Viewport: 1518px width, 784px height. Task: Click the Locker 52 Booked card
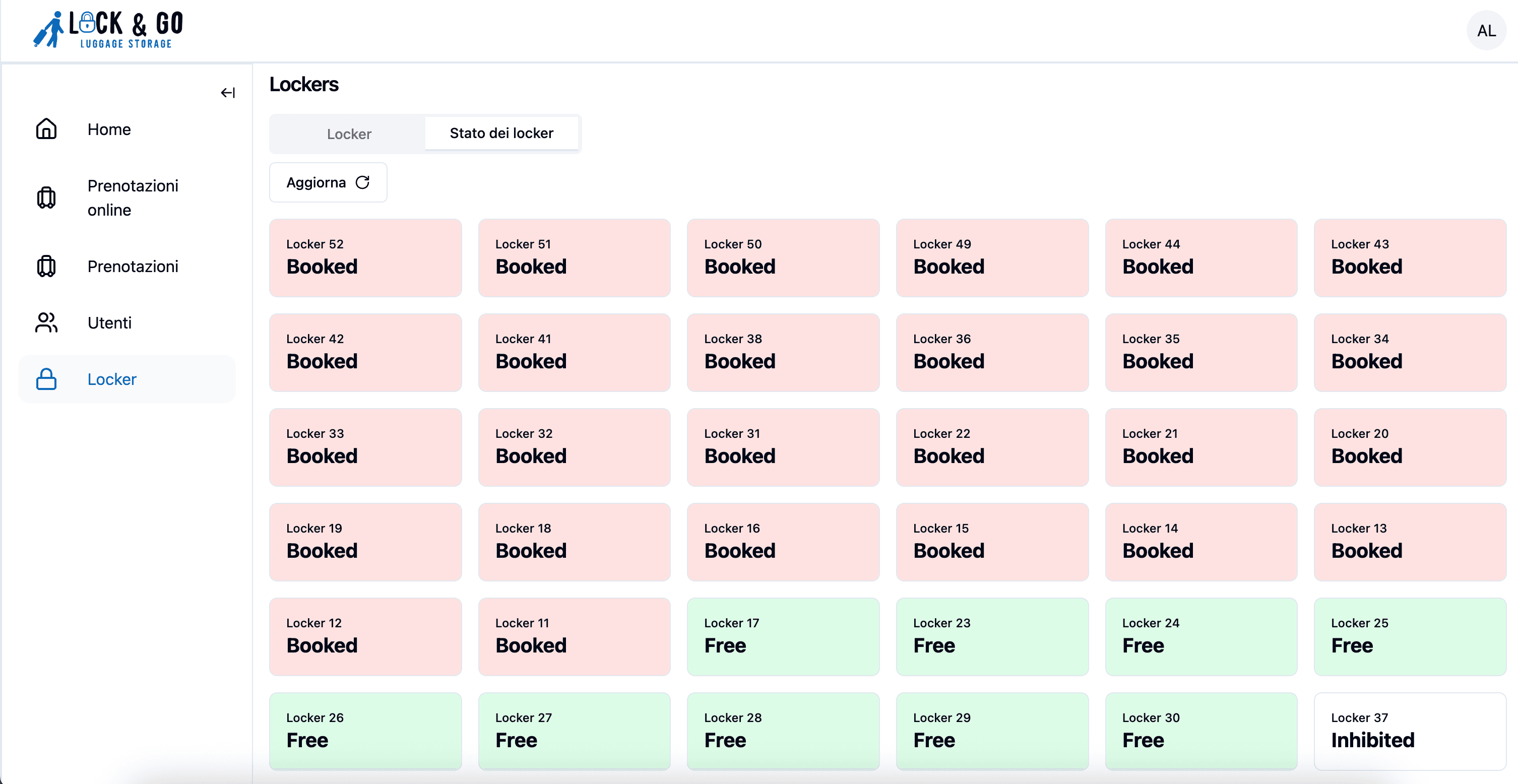click(x=365, y=258)
